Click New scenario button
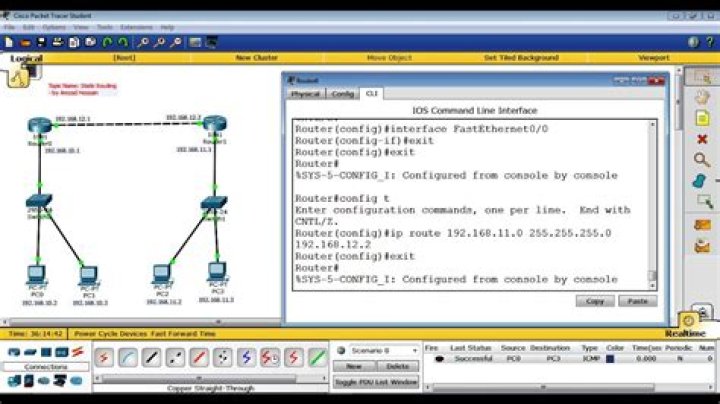This screenshot has height=404, width=720. (354, 366)
